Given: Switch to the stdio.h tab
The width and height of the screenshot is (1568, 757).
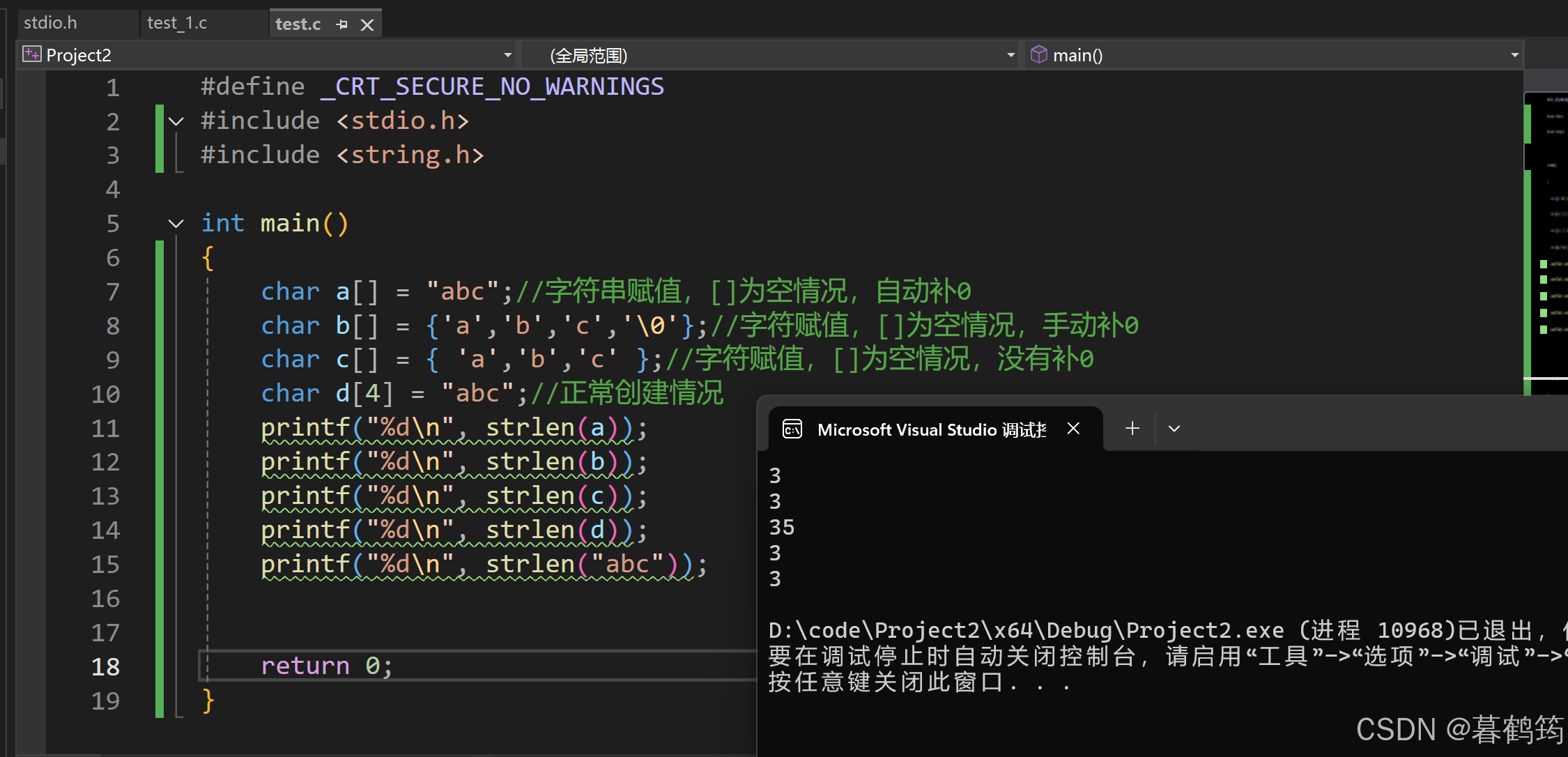Looking at the screenshot, I should point(50,23).
